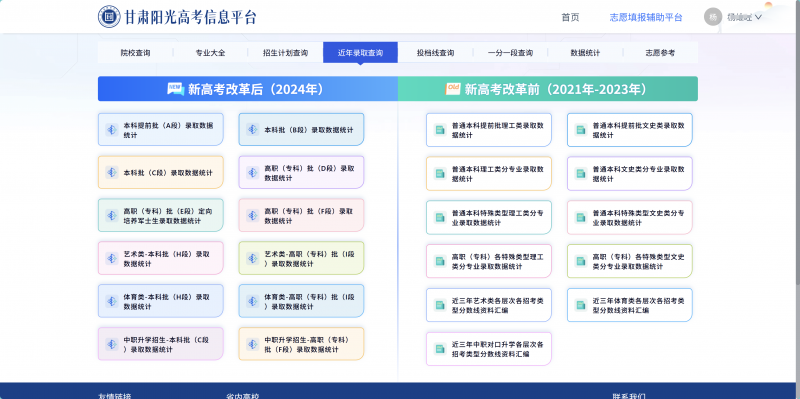Click icon beside 艺术类-本科批（H段）录取数据统计
Screen dimensions: 800x399
pyautogui.click(x=112, y=258)
